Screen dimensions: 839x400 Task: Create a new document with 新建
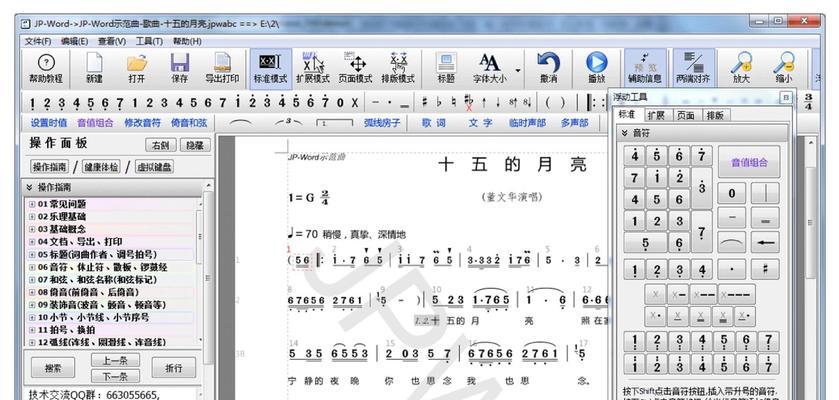tap(94, 68)
